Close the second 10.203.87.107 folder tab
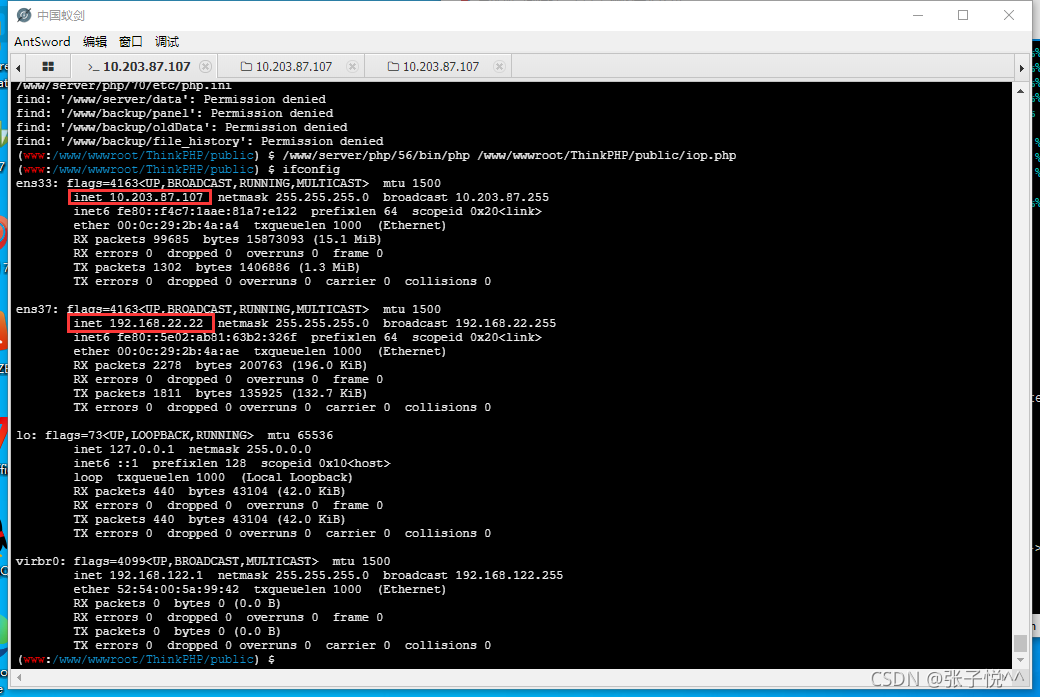 [x=353, y=66]
